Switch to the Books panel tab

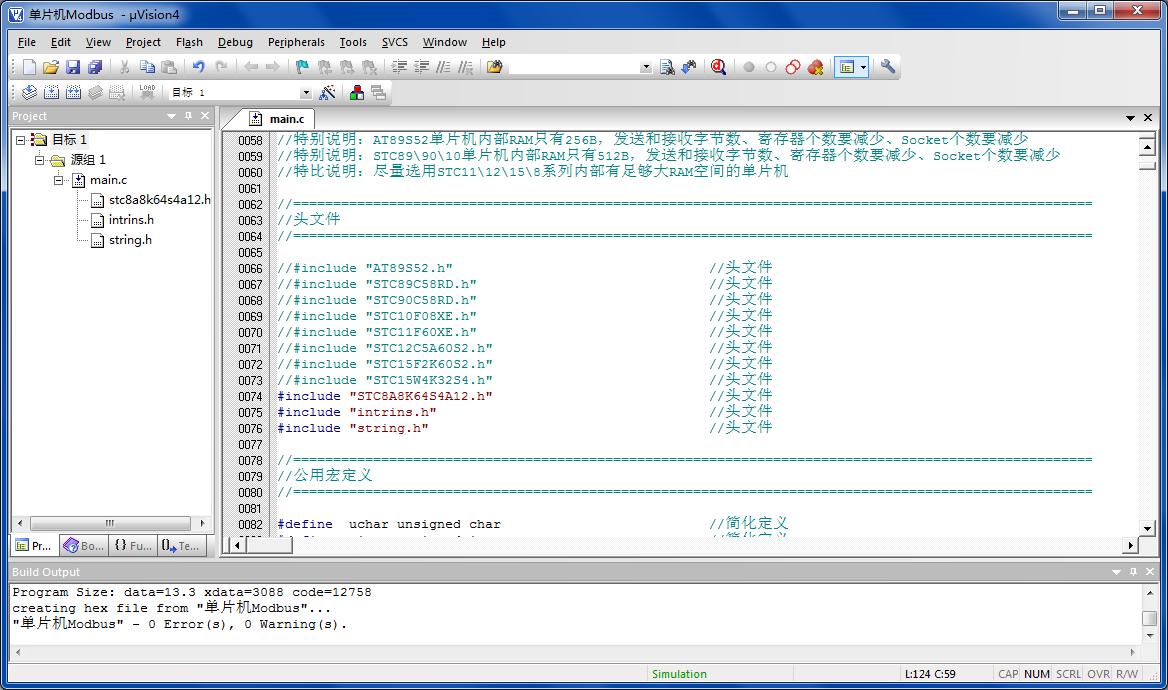pyautogui.click(x=83, y=545)
